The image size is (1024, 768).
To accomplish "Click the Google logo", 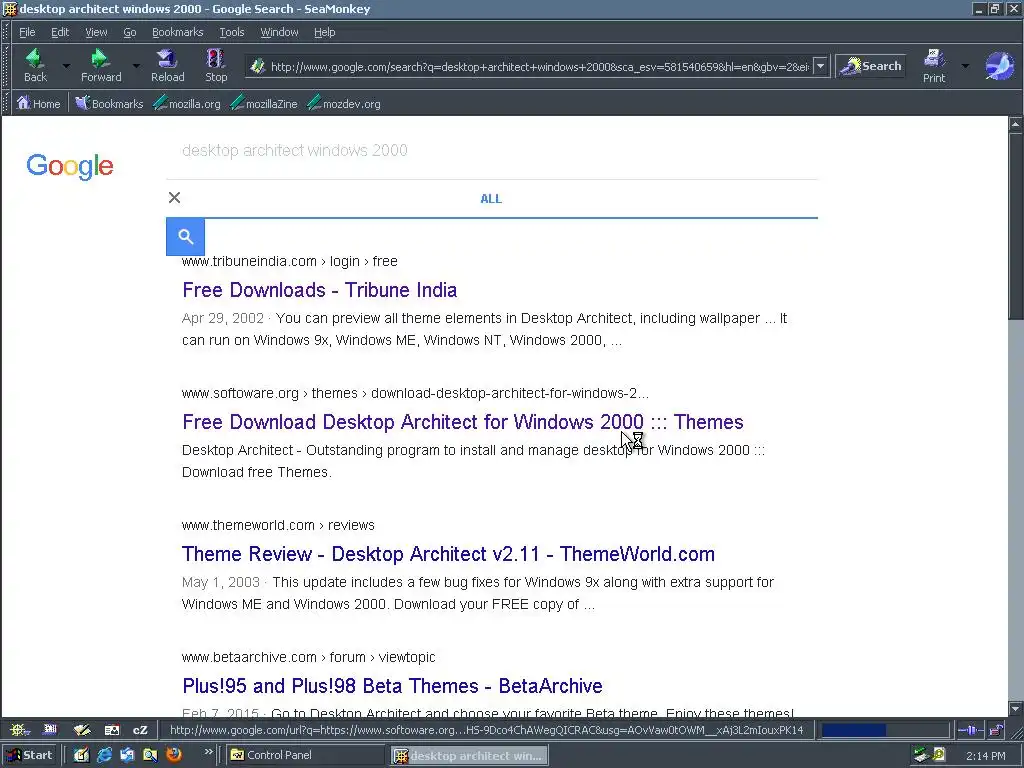I will pos(70,167).
